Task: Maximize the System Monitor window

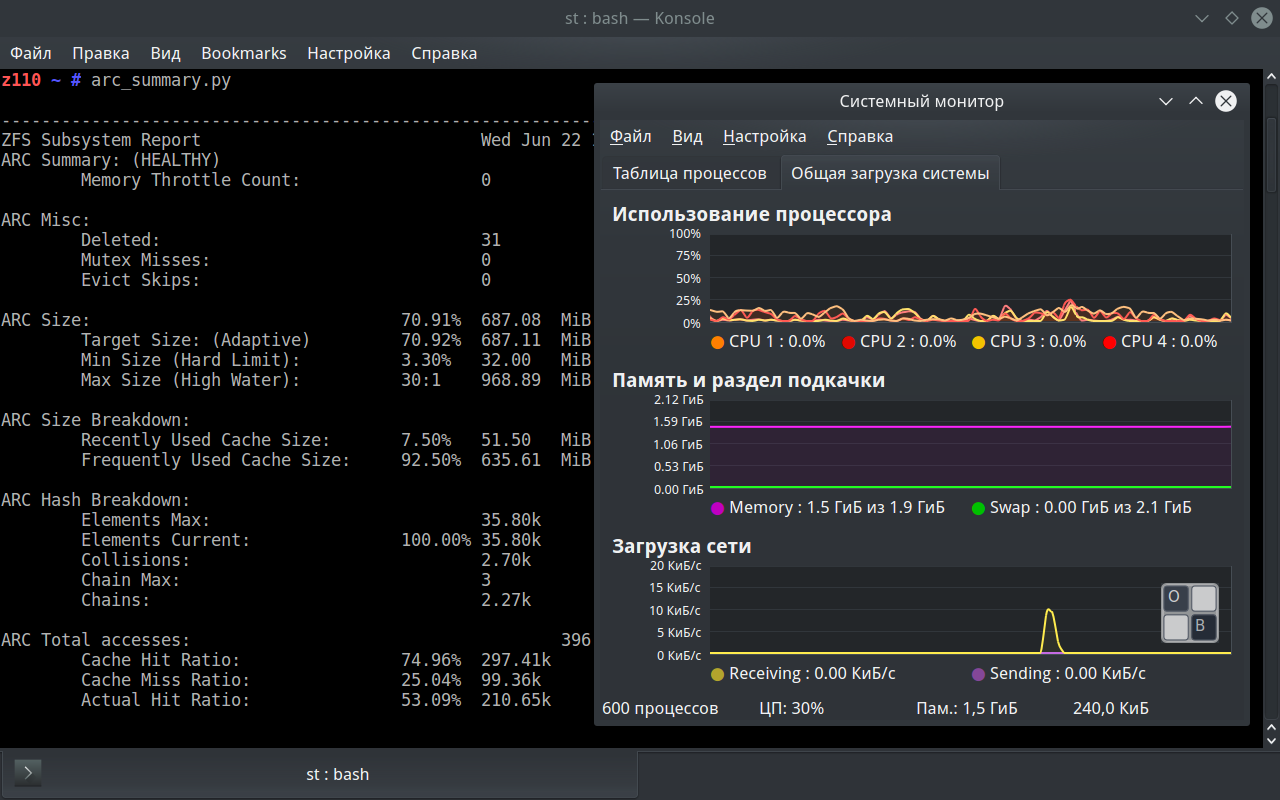Action: pyautogui.click(x=1195, y=101)
